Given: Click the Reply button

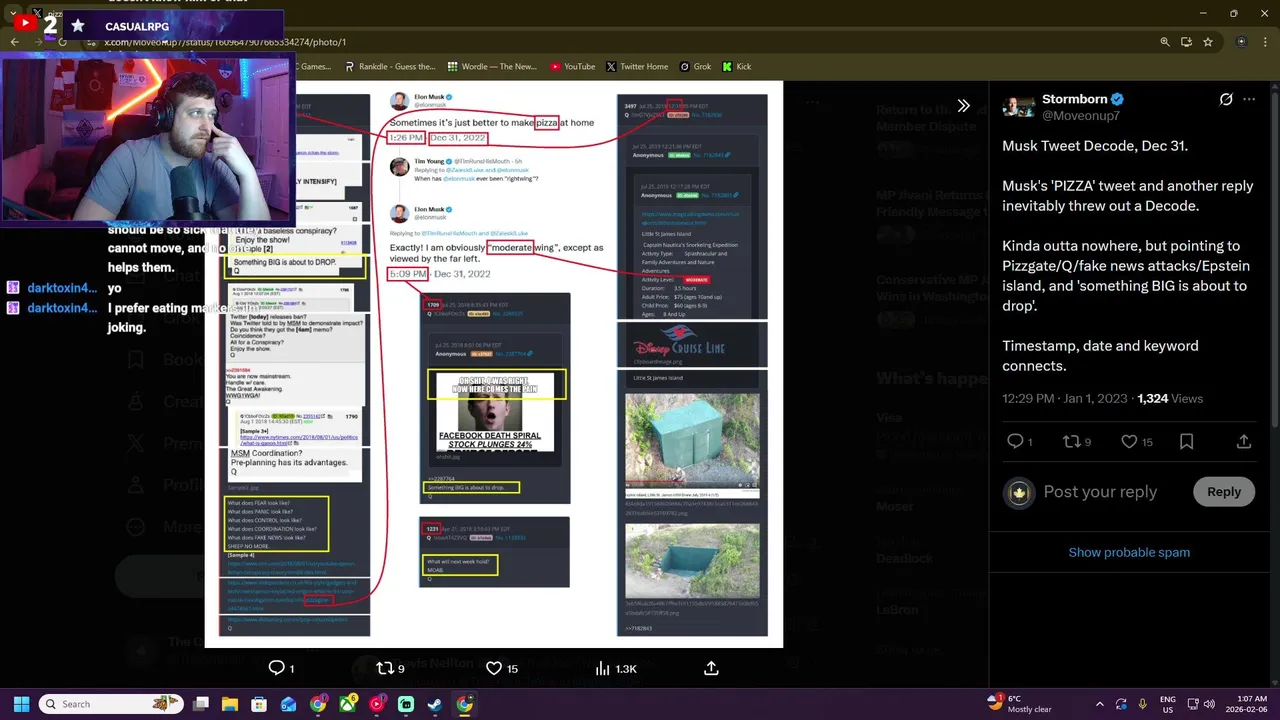Looking at the screenshot, I should [1223, 491].
